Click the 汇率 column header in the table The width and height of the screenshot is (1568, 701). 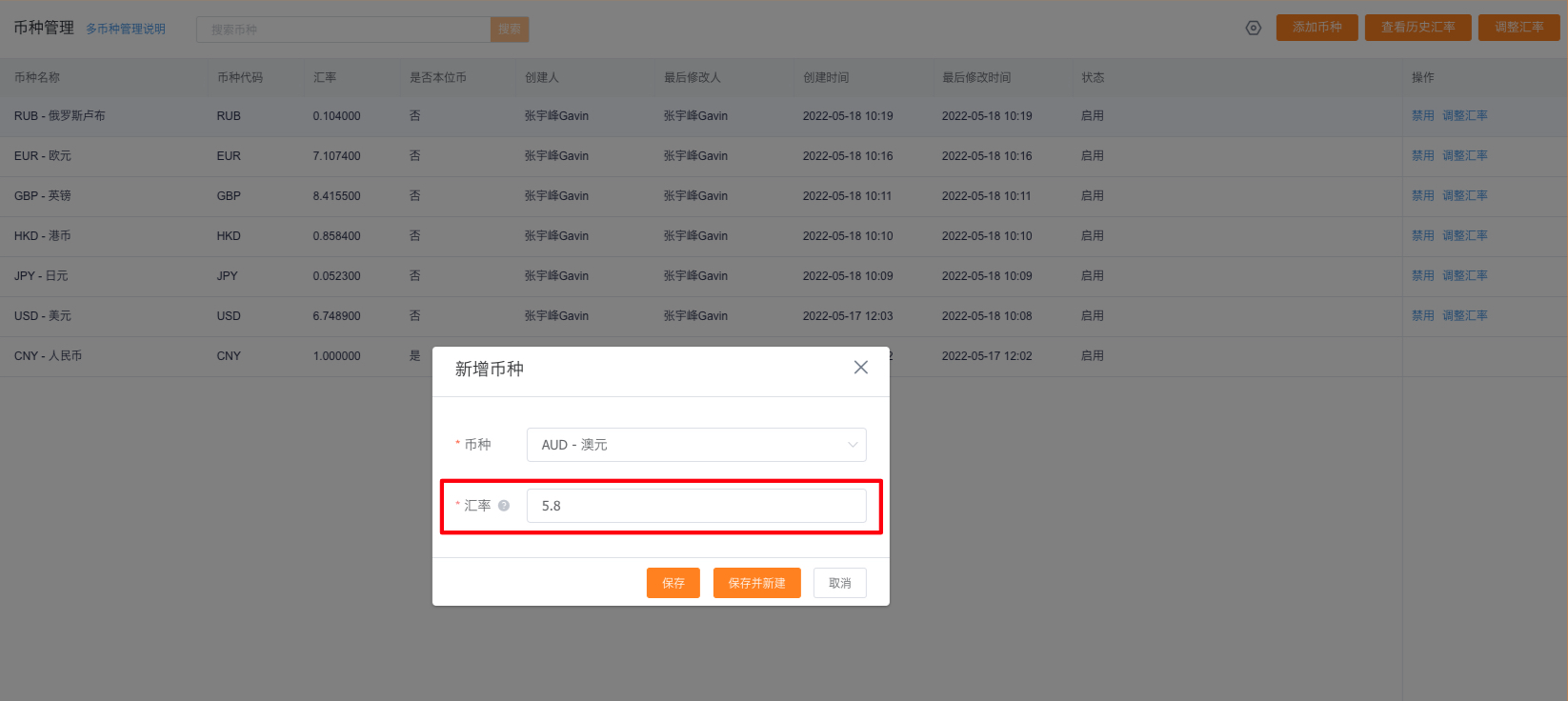325,78
